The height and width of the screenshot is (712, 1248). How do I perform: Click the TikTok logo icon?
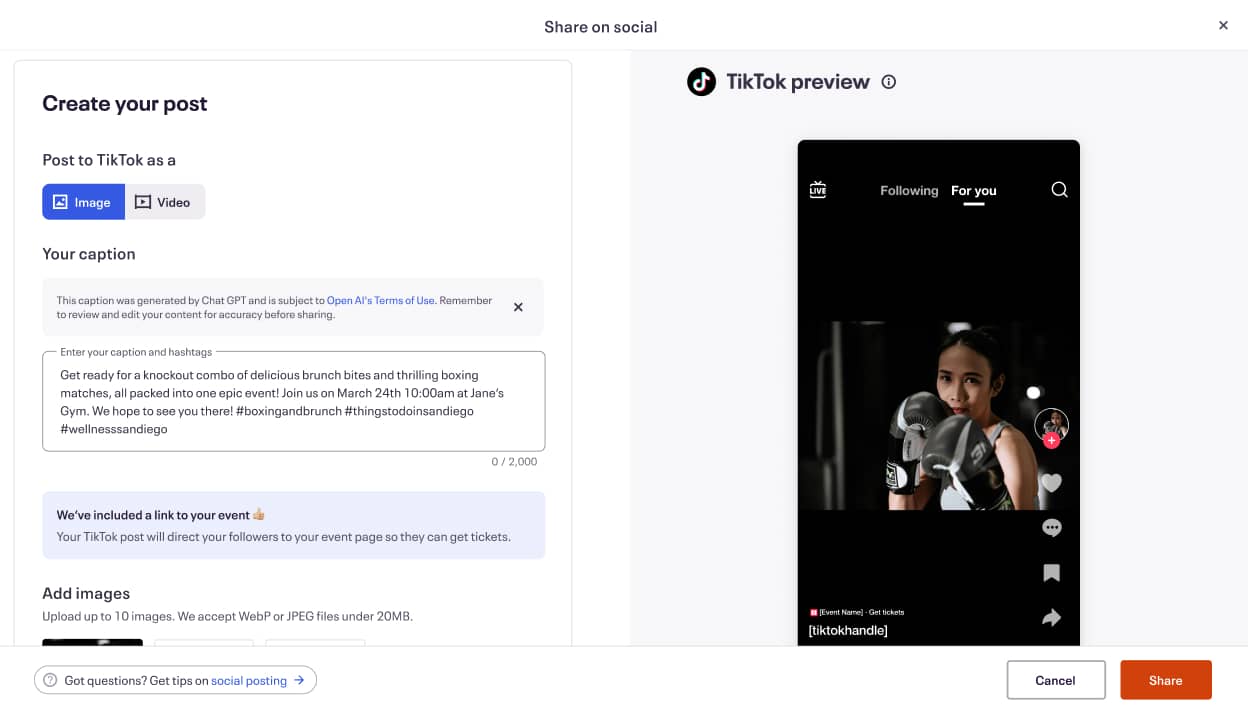[701, 82]
